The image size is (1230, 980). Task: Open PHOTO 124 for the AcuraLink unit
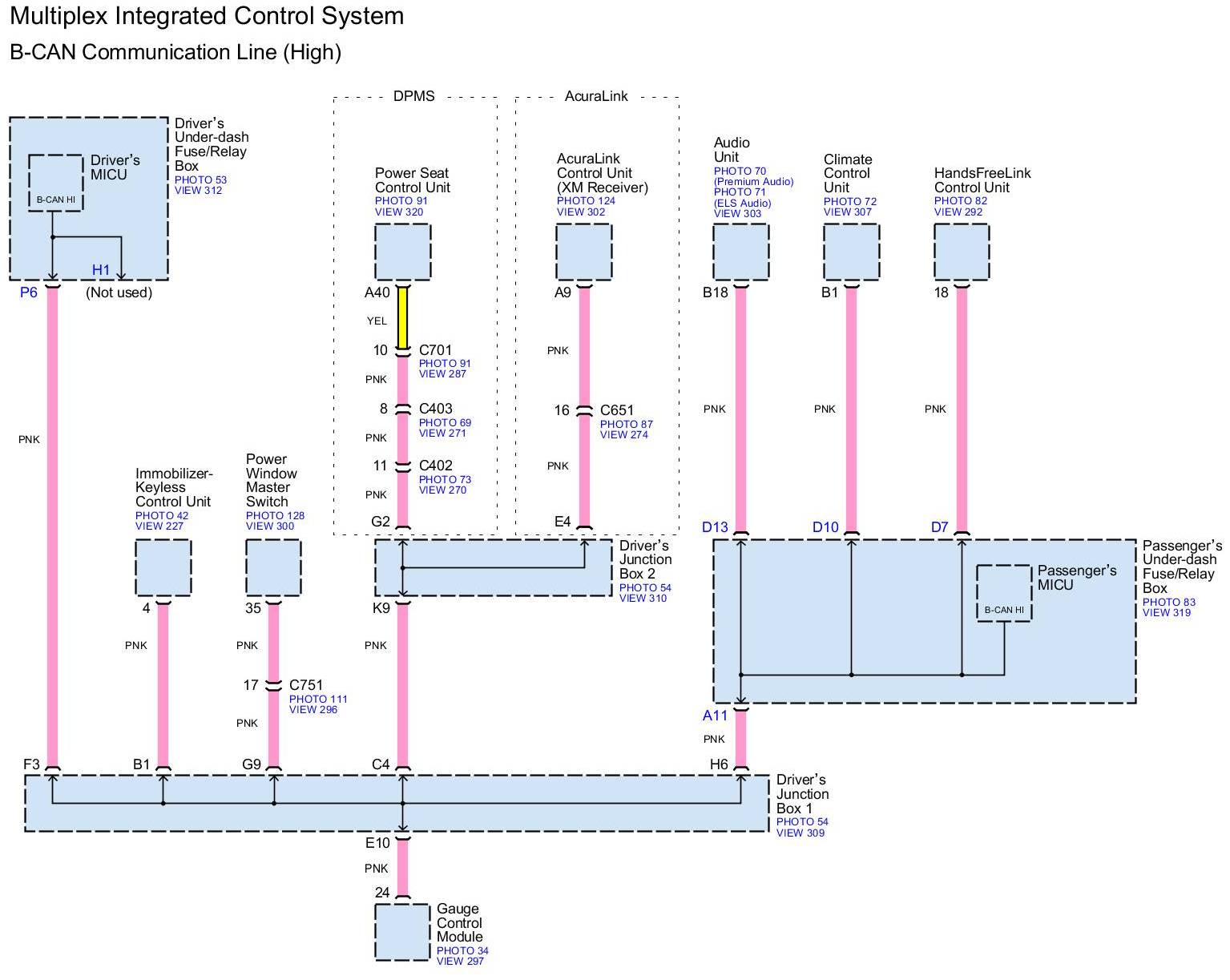coord(586,201)
